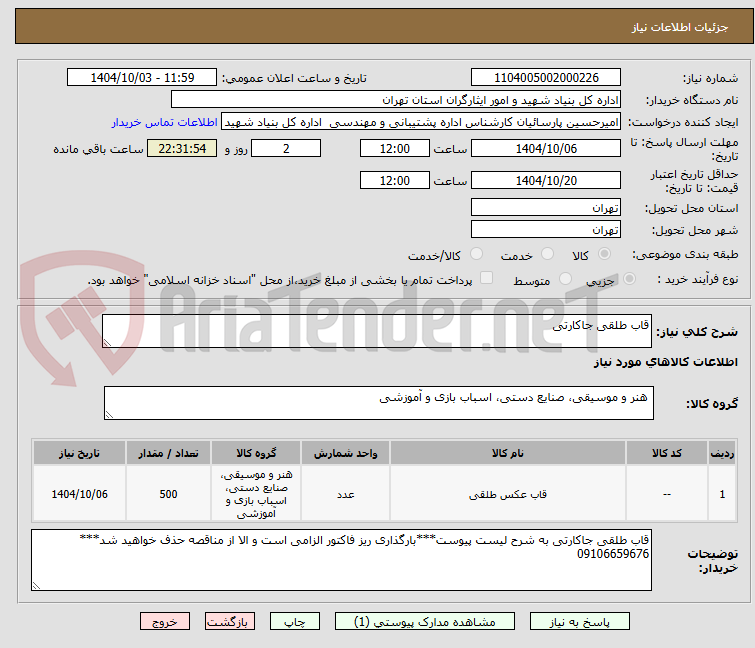The height and width of the screenshot is (648, 755).
Task: Open اطلاعات تماس خریدار link
Action: point(164,122)
